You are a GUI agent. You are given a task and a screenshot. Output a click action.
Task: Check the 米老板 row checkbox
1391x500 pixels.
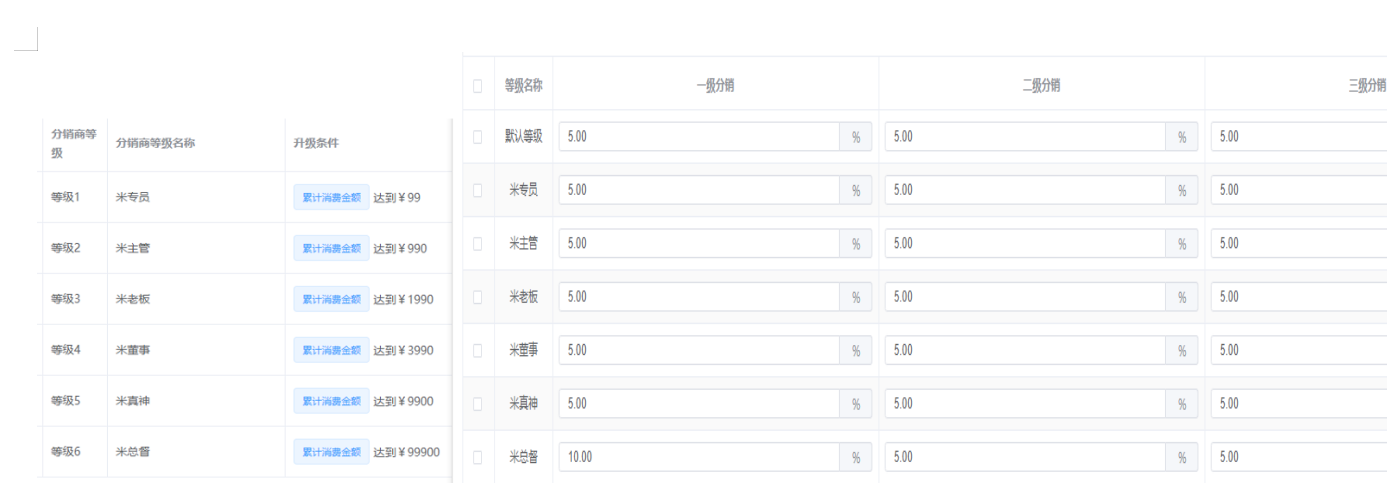pyautogui.click(x=479, y=297)
